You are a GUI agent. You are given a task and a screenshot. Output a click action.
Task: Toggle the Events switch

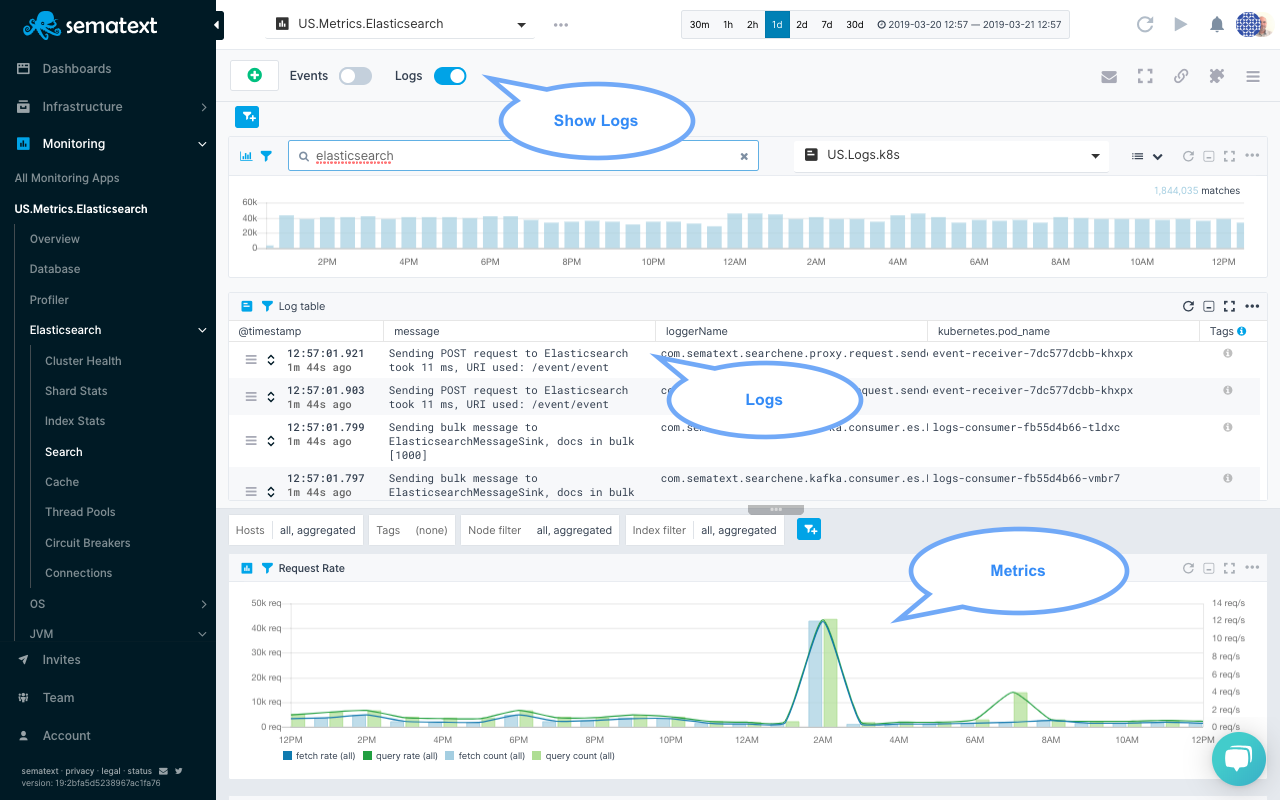355,76
